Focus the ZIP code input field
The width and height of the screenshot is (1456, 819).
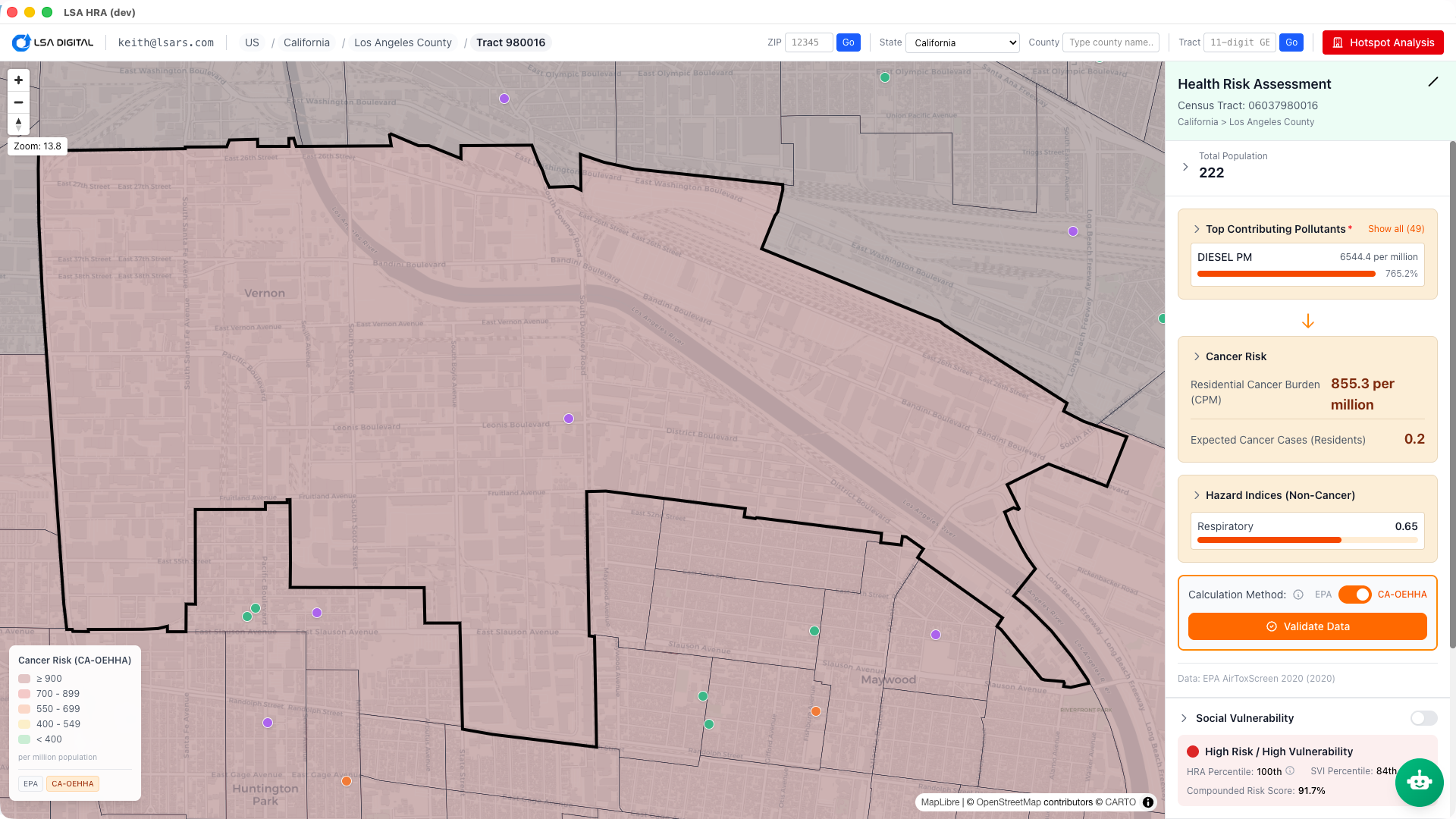coord(808,42)
